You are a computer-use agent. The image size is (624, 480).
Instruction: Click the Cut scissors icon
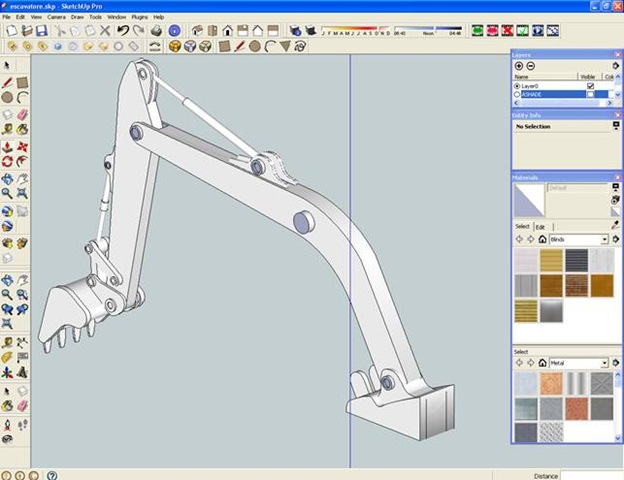pos(61,31)
